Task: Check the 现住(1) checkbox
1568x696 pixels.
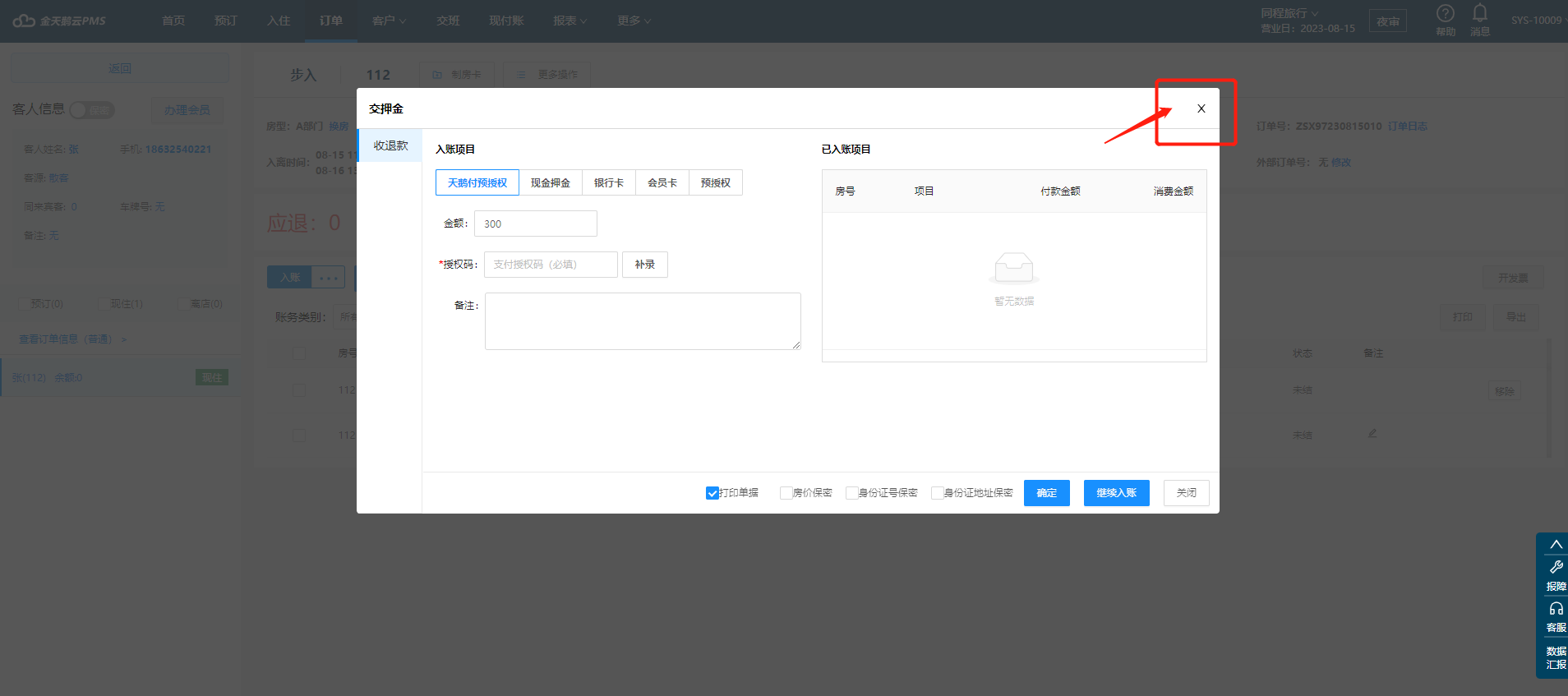Action: (104, 304)
